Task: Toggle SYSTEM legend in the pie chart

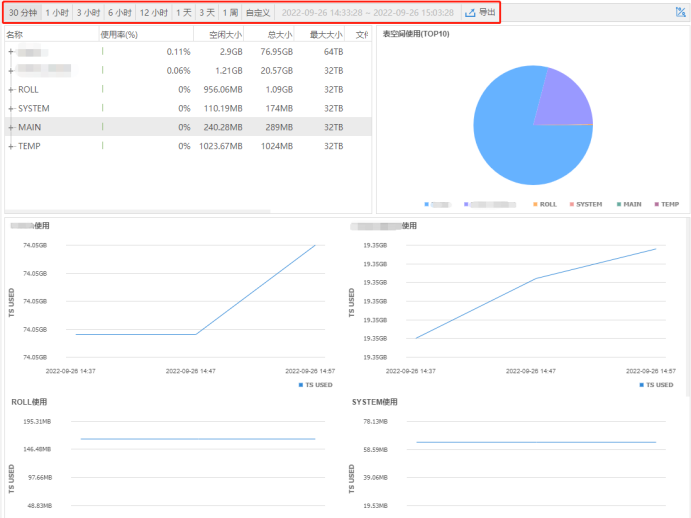Action: pyautogui.click(x=585, y=204)
